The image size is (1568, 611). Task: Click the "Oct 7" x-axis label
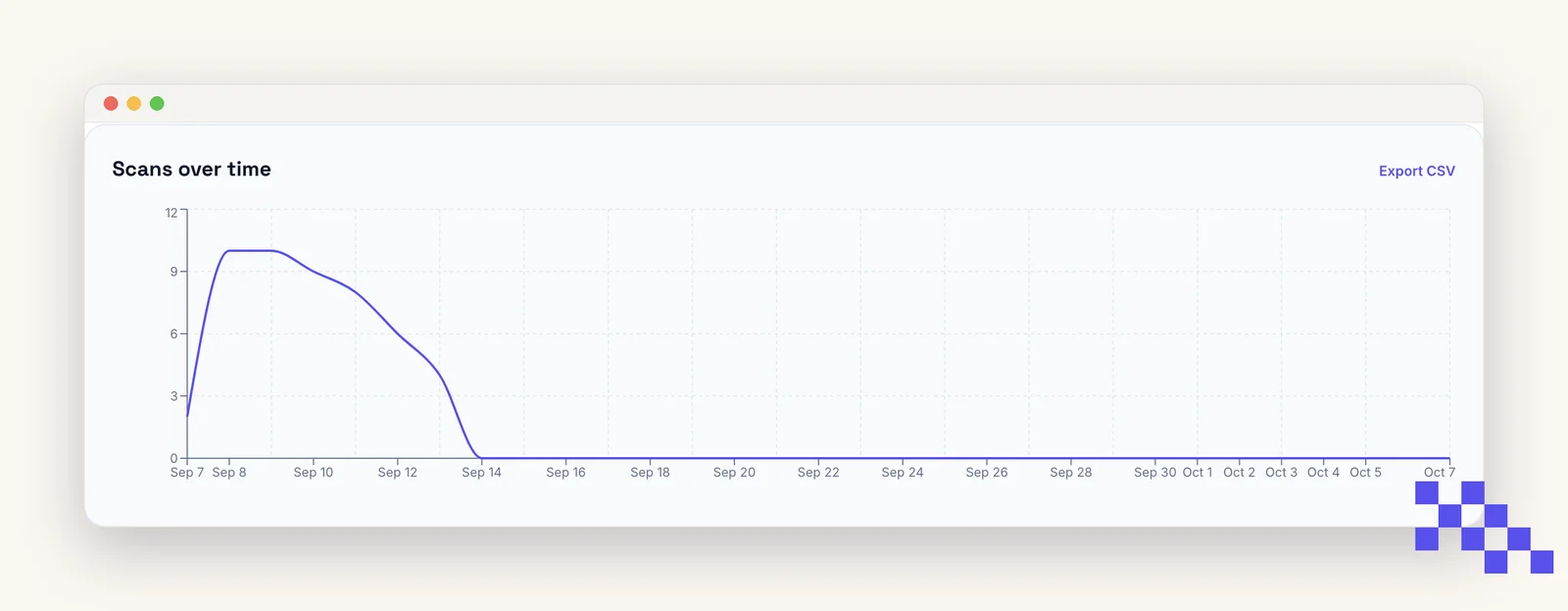(1440, 472)
